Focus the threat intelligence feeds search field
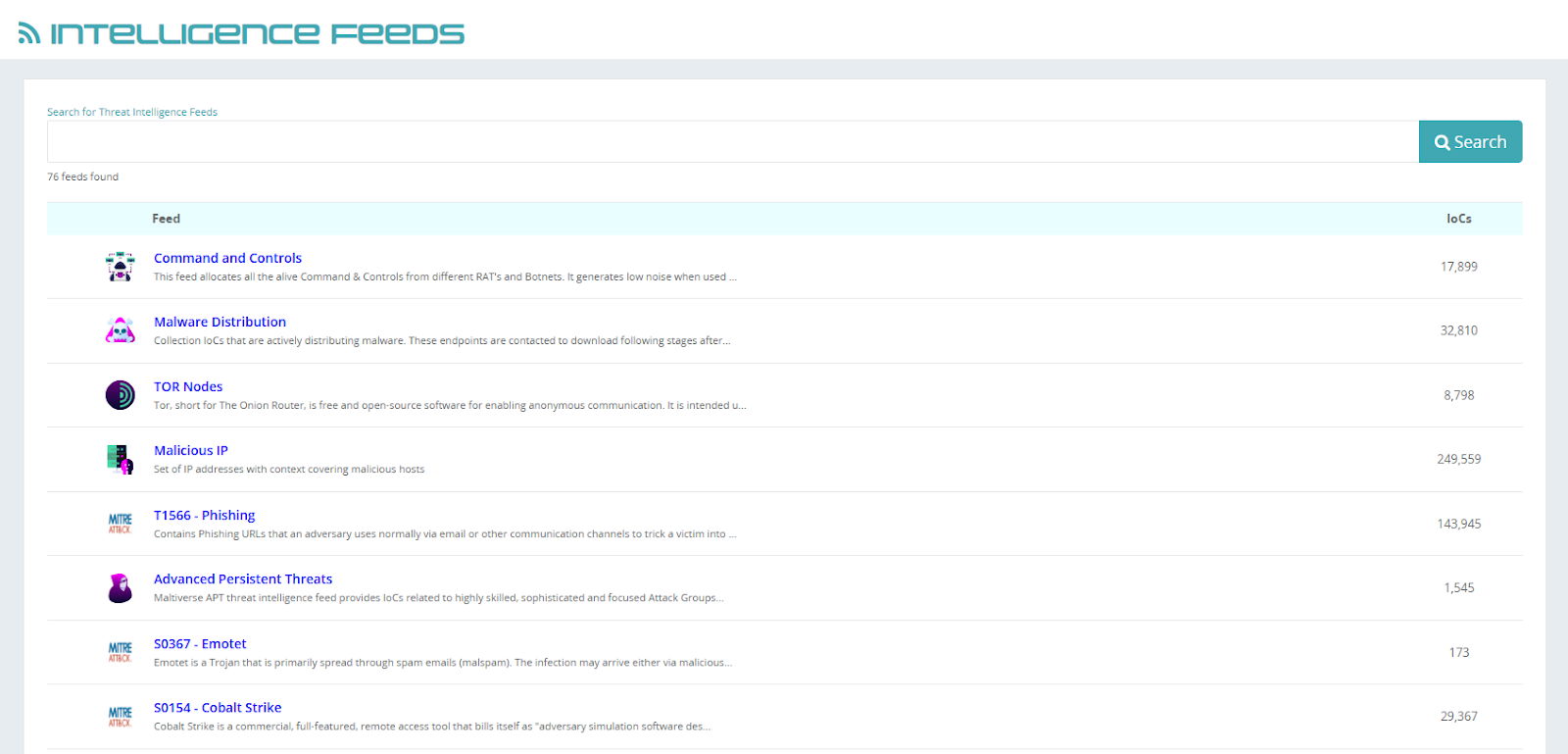Viewport: 1568px width, 754px height. pyautogui.click(x=732, y=142)
